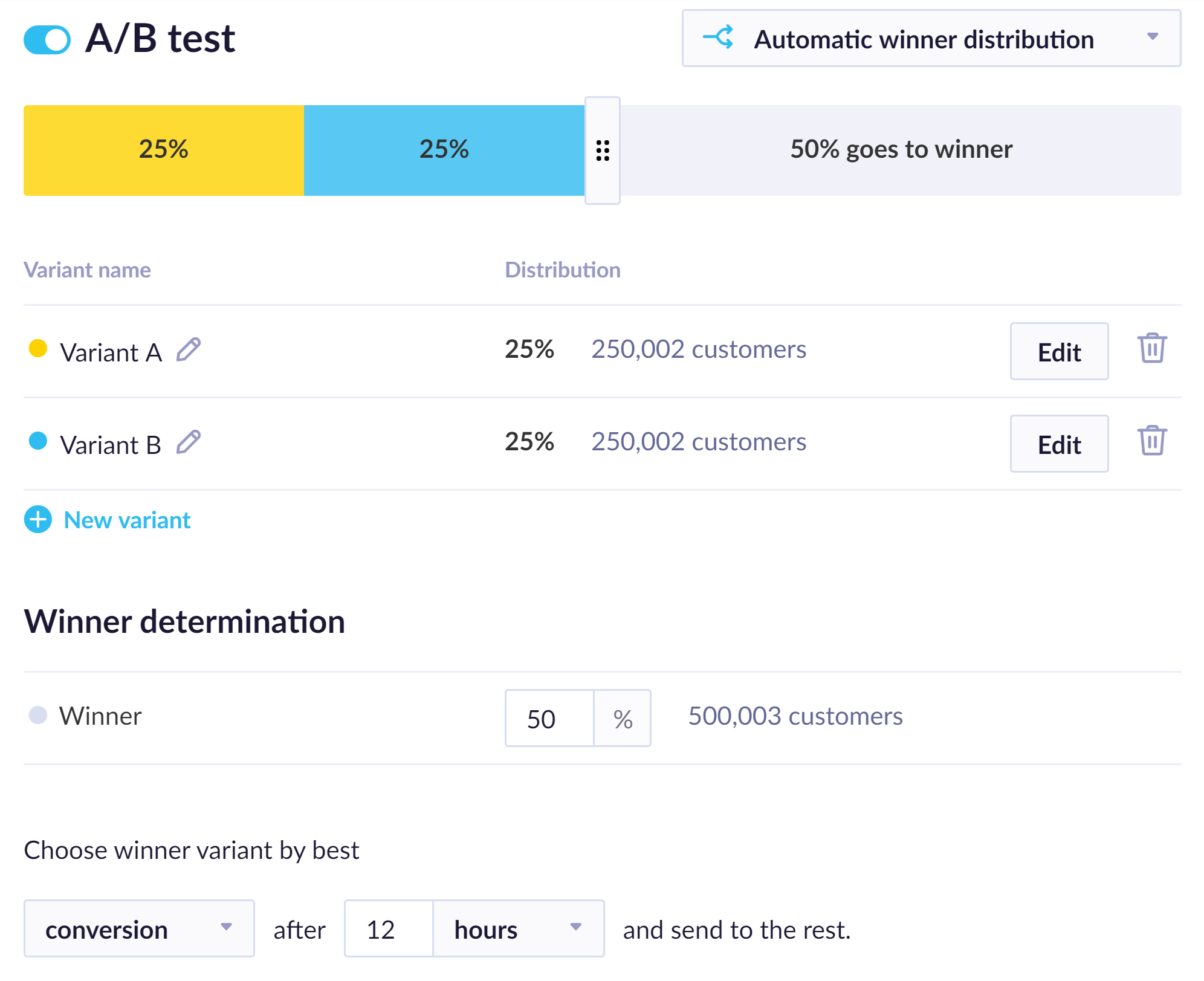Grab the distribution bar drag handle

click(x=602, y=151)
